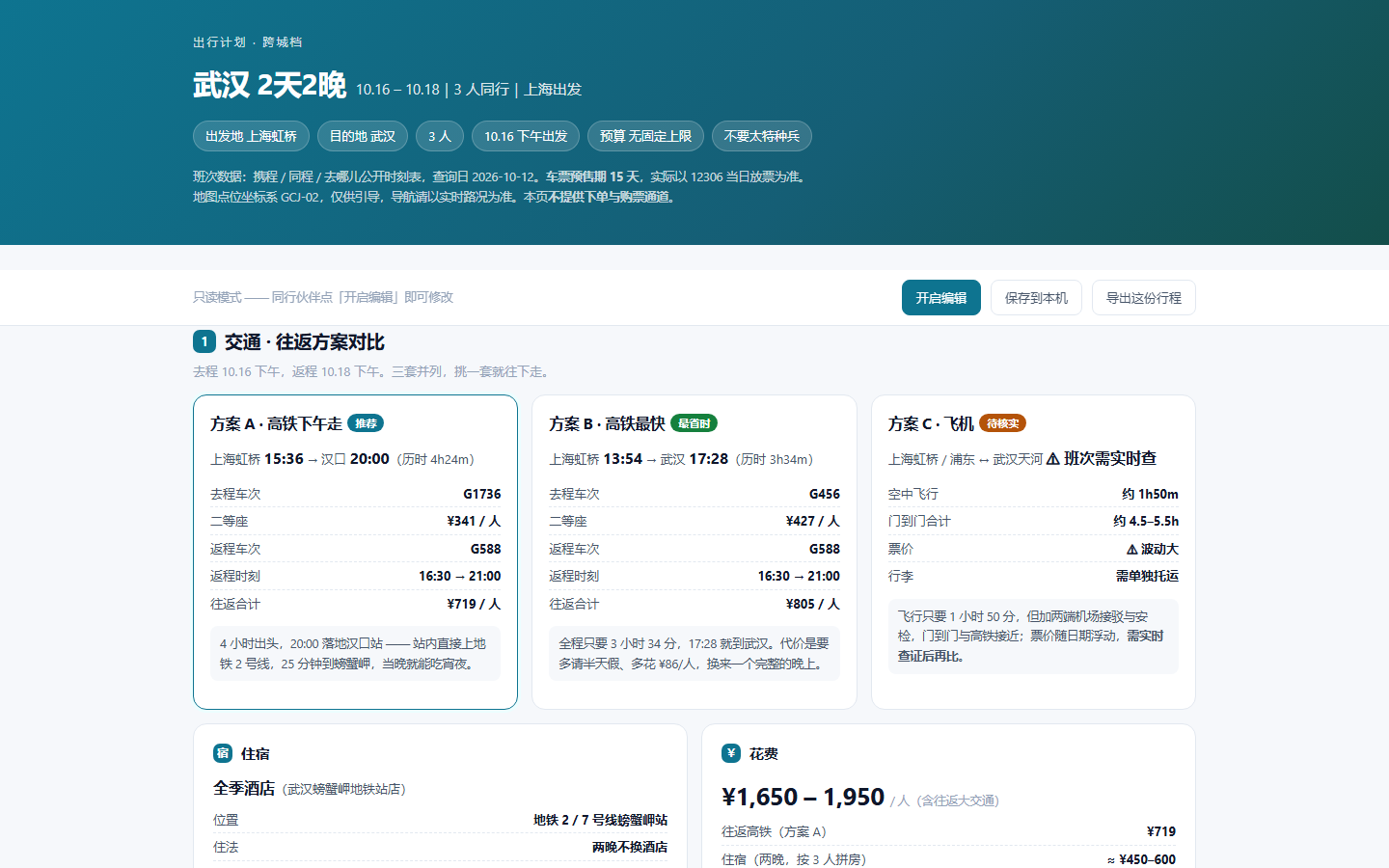Click the 推荐 badge on Plan A

[366, 423]
